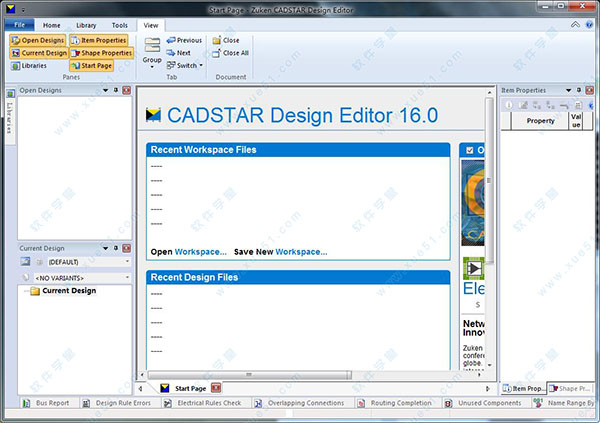The width and height of the screenshot is (600, 423).
Task: Switch to the Tools ribbon tab
Action: [x=119, y=25]
